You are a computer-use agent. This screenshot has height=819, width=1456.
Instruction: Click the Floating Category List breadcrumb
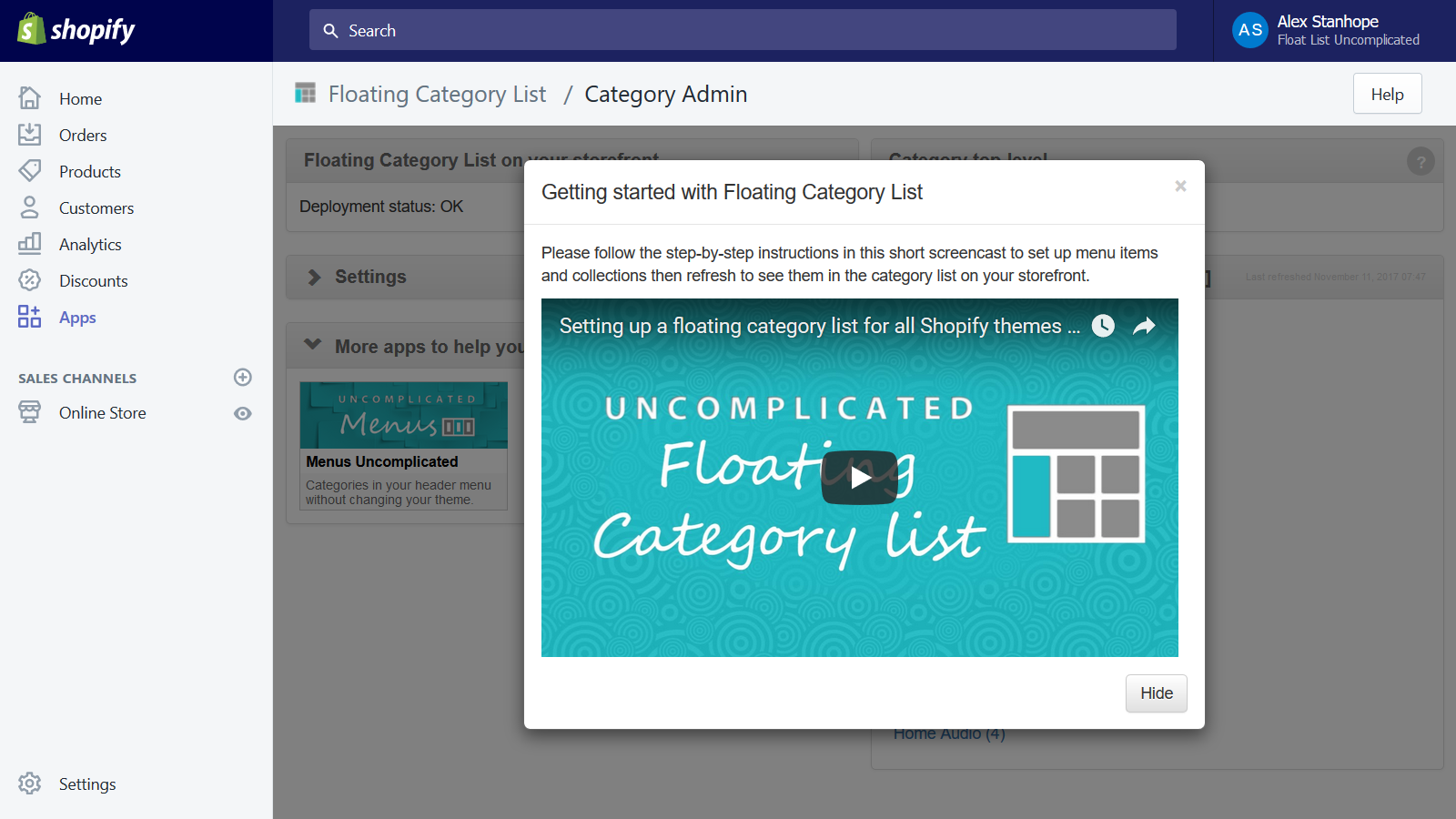pos(437,94)
